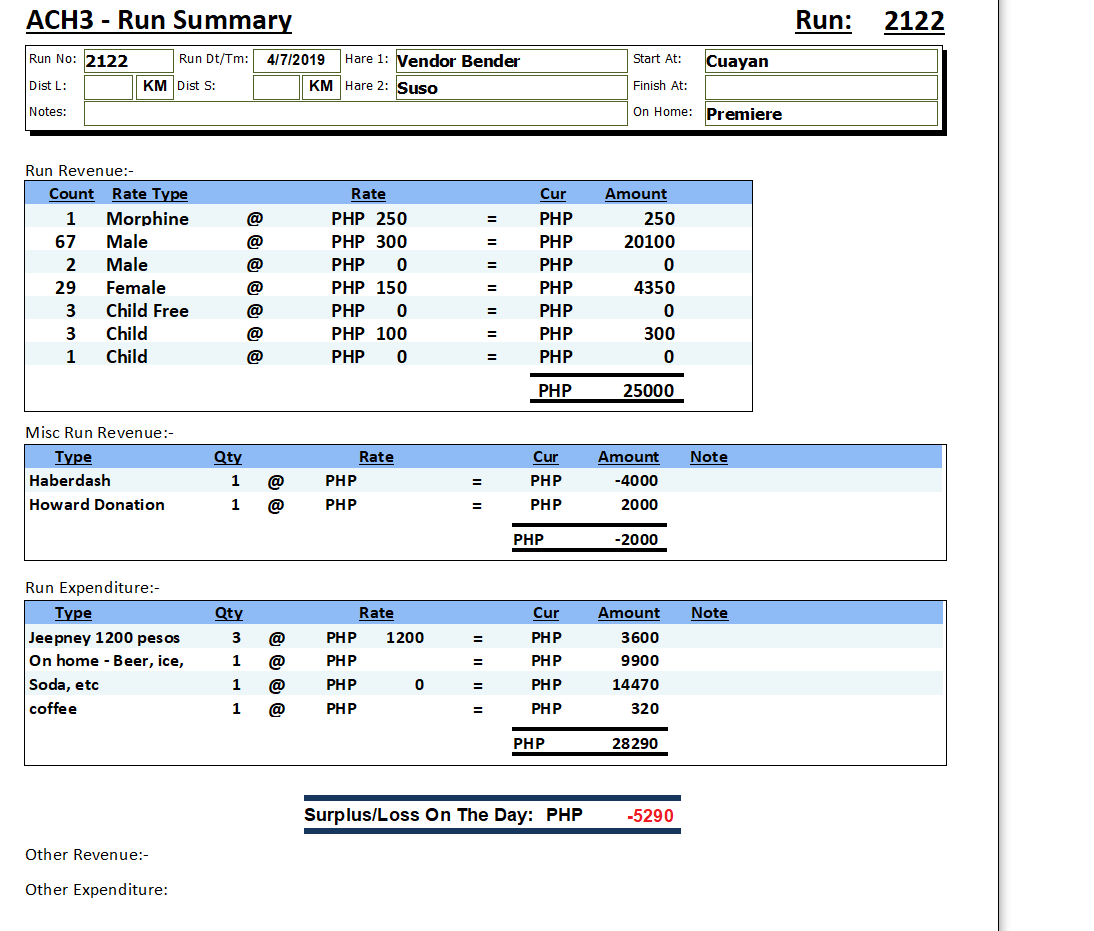Screen dimensions: 1094x931
Task: Click the Run No field showing 2122
Action: [x=127, y=61]
